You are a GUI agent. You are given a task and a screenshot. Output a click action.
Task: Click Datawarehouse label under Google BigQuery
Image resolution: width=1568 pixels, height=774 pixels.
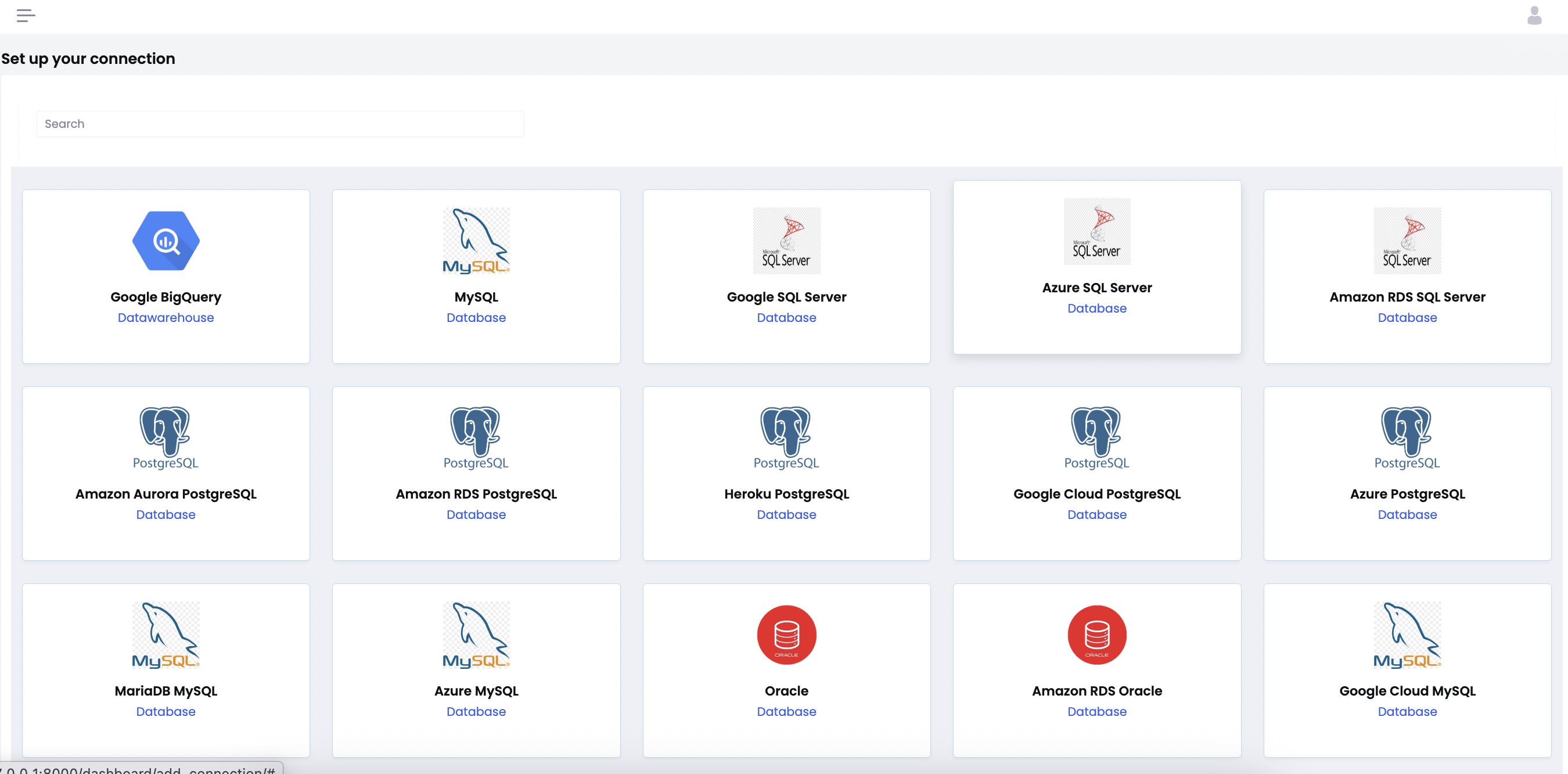click(x=166, y=318)
